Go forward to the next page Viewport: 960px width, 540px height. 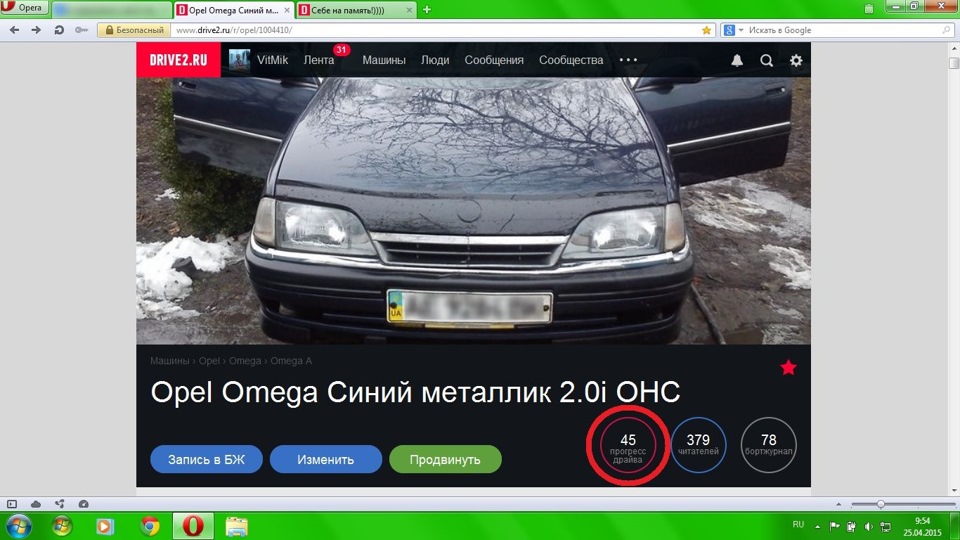[x=36, y=29]
